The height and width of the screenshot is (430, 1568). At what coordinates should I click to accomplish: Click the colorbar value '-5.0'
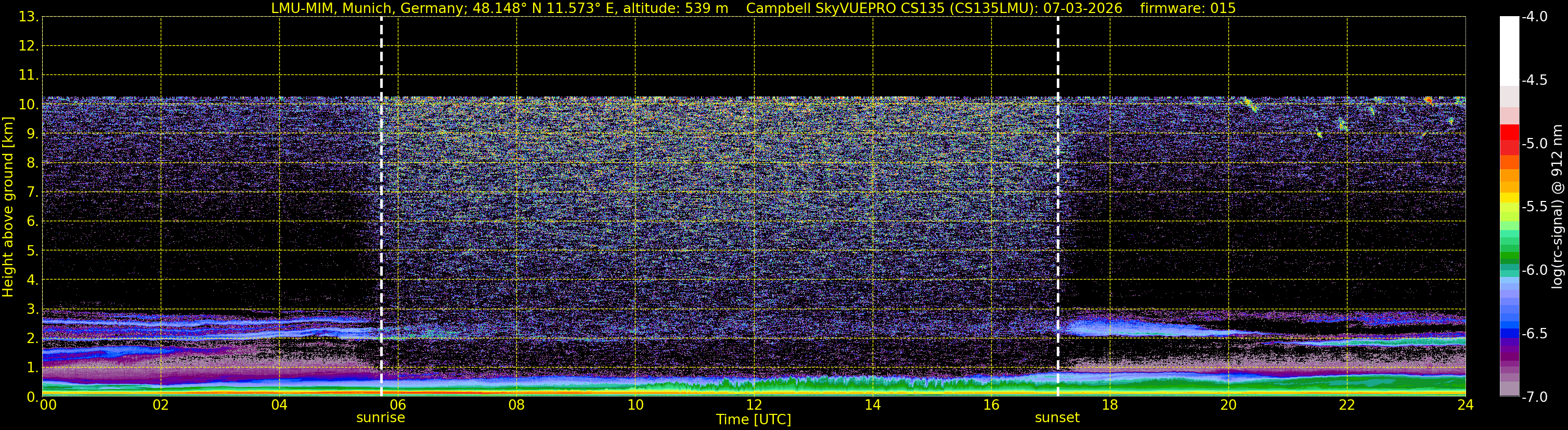point(1534,144)
